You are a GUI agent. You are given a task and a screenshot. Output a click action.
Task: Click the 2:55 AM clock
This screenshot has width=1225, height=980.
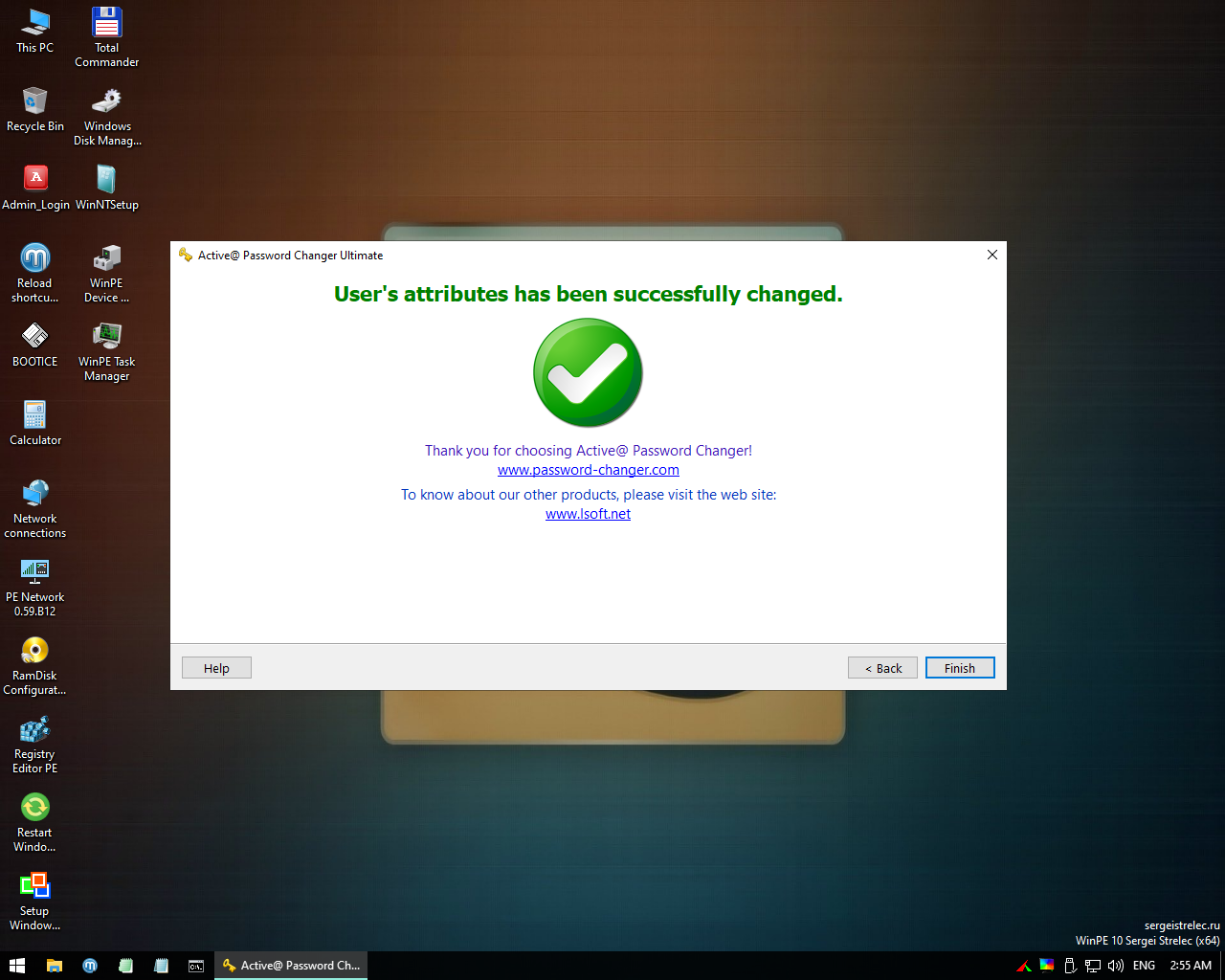click(1191, 966)
